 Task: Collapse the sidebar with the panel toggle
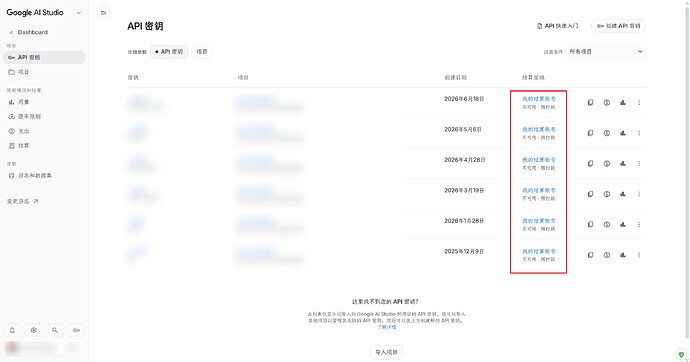click(x=103, y=13)
